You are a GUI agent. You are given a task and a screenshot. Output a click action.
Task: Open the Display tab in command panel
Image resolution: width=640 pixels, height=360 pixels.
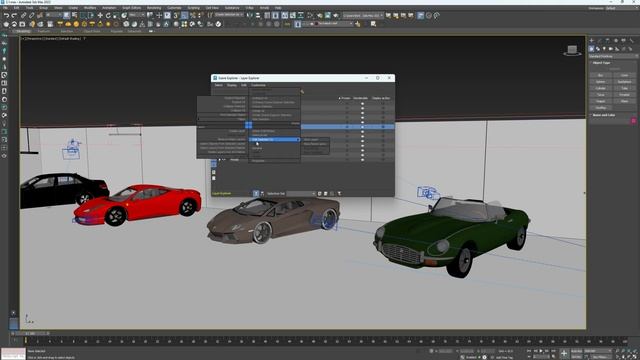tap(623, 40)
